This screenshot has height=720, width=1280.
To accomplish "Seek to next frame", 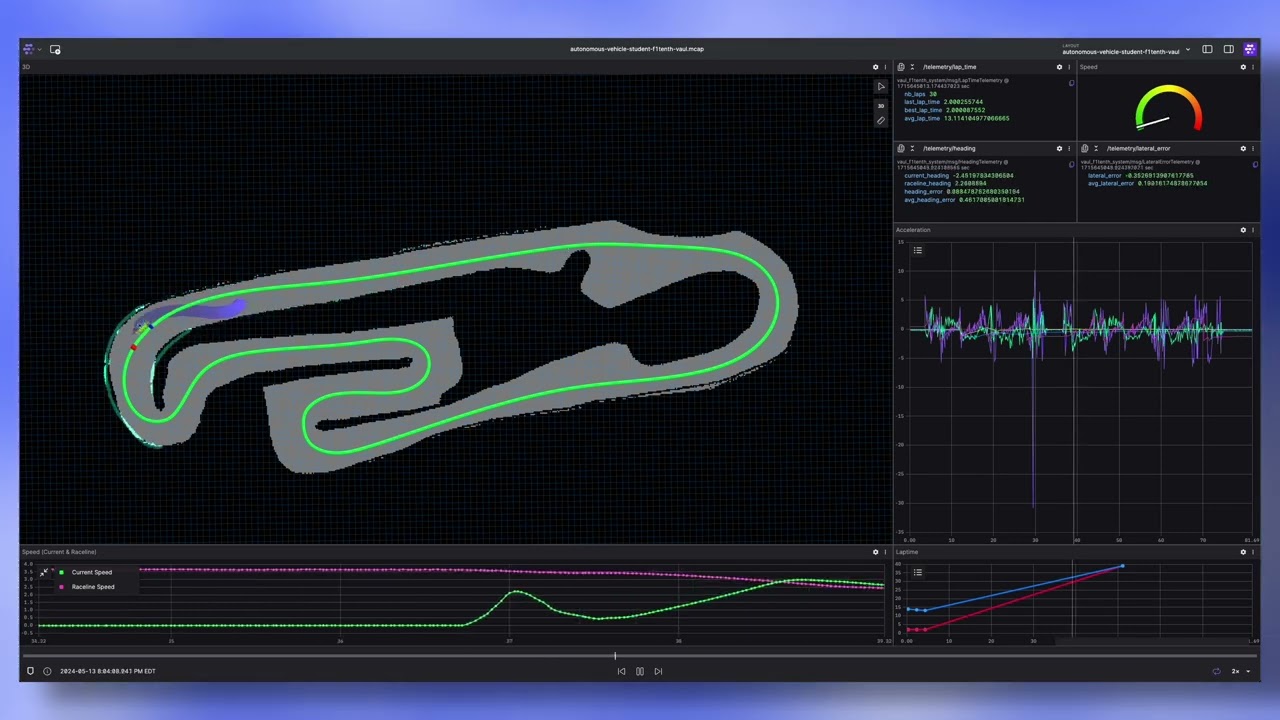I will (658, 671).
